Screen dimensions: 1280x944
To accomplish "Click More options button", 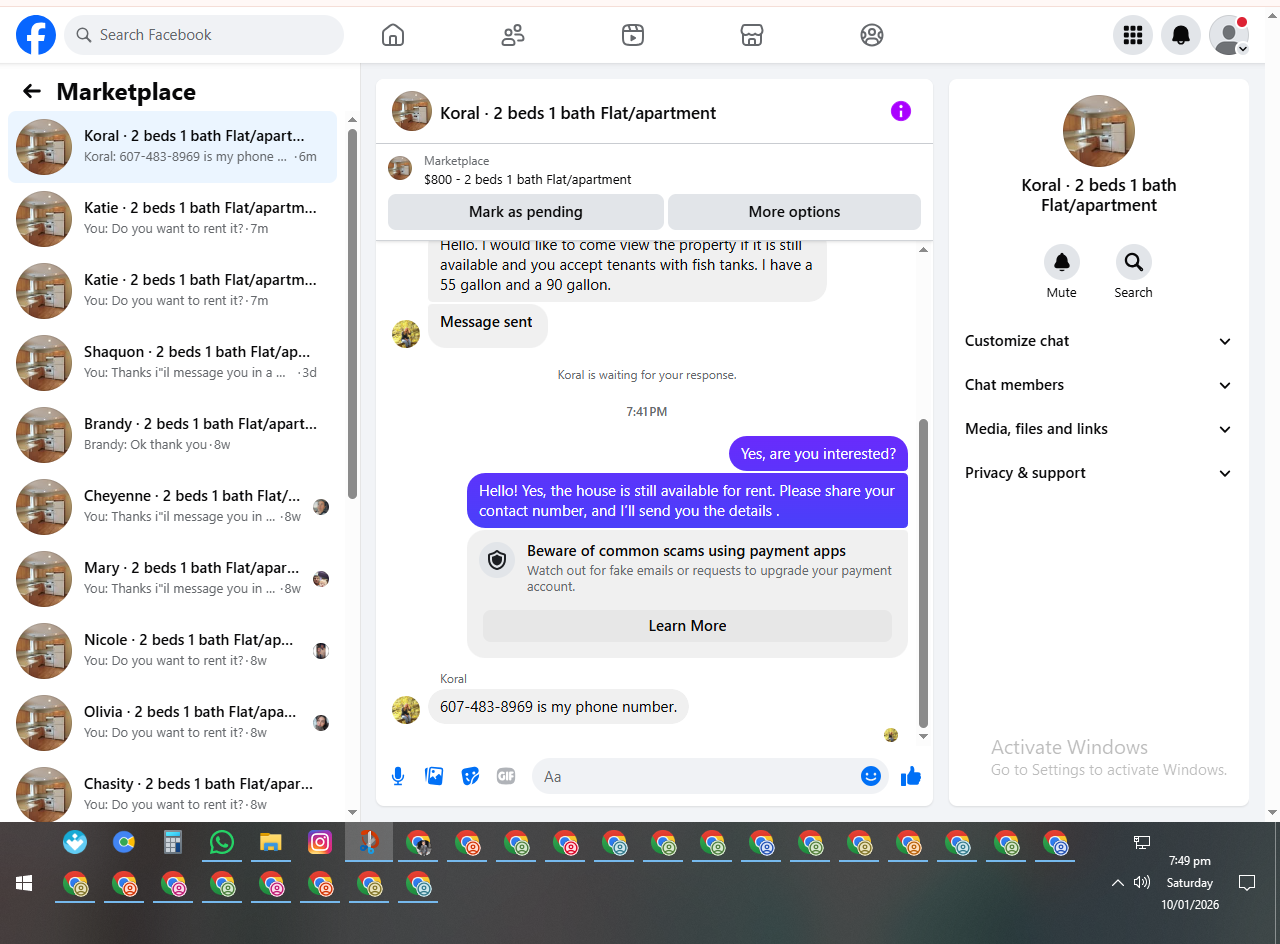I will tap(794, 212).
